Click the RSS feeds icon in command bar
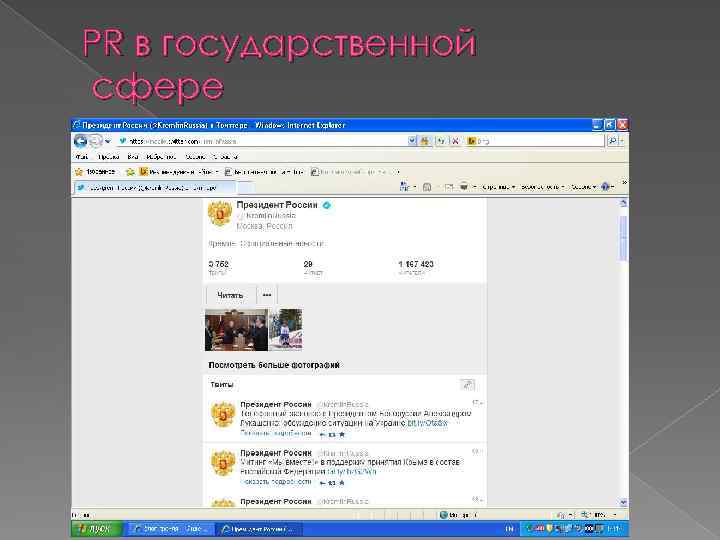720x540 pixels. (x=427, y=187)
